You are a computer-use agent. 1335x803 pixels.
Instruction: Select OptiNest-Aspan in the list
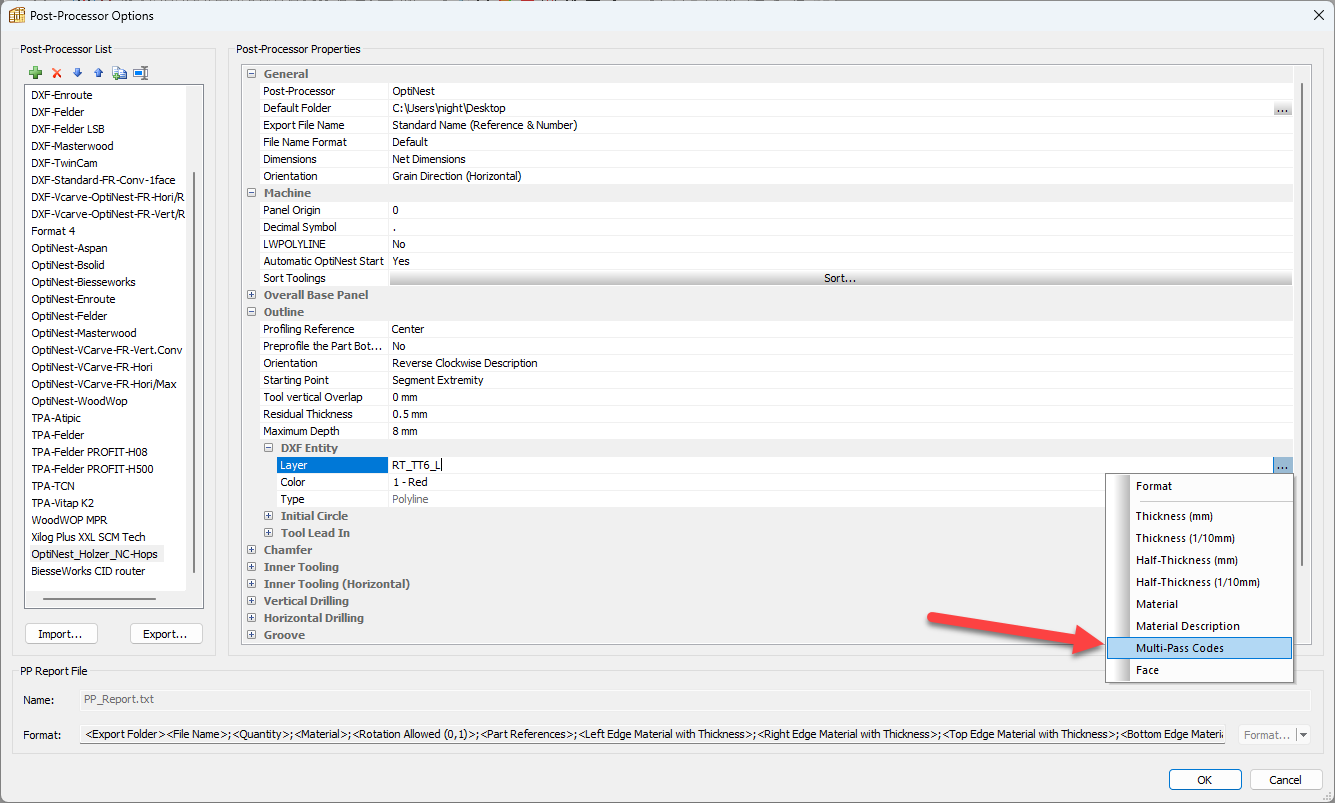(69, 248)
